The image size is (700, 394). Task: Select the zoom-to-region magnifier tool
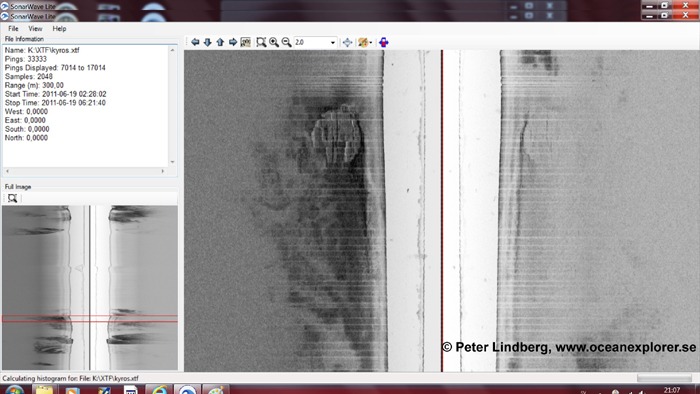[x=261, y=42]
